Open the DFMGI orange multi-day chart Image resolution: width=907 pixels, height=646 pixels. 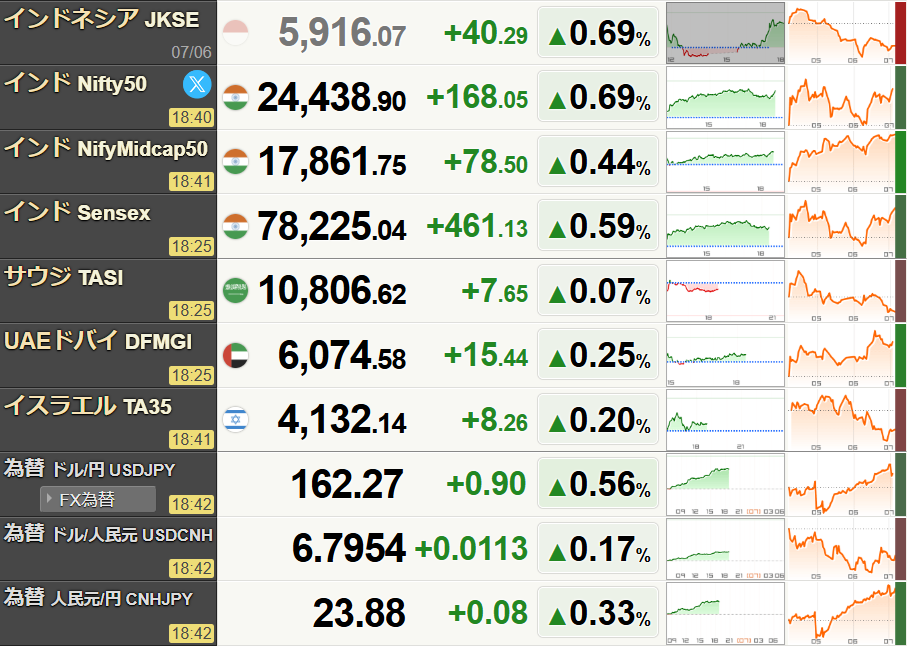coord(841,356)
